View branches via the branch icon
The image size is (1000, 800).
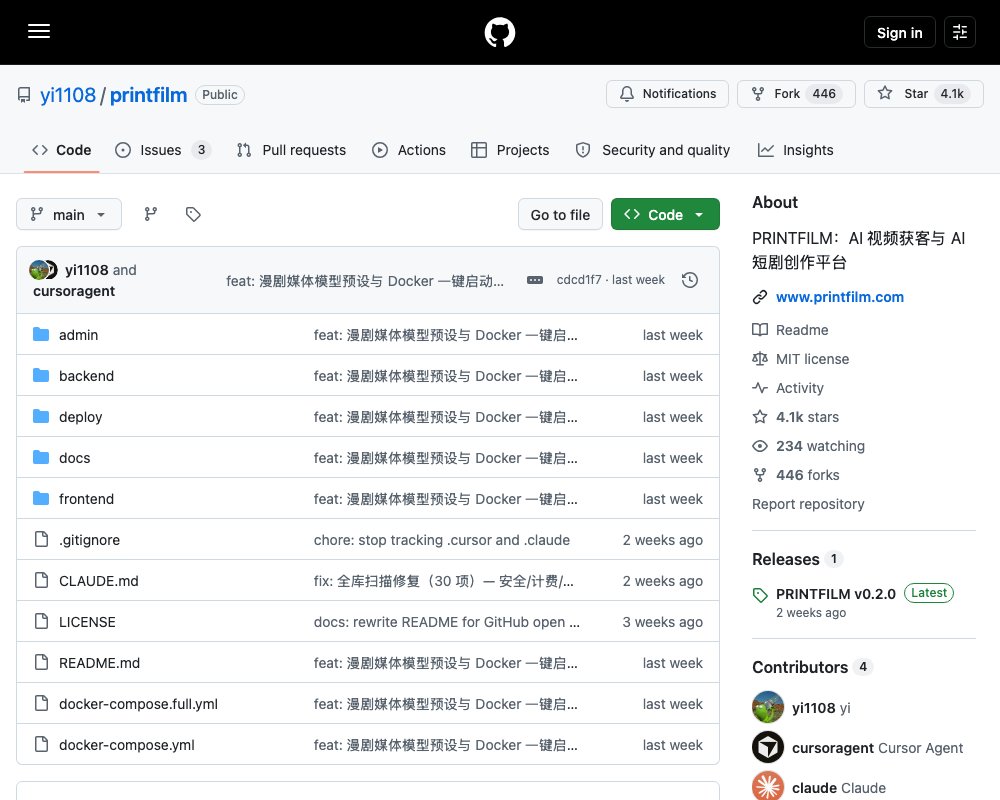(x=151, y=214)
